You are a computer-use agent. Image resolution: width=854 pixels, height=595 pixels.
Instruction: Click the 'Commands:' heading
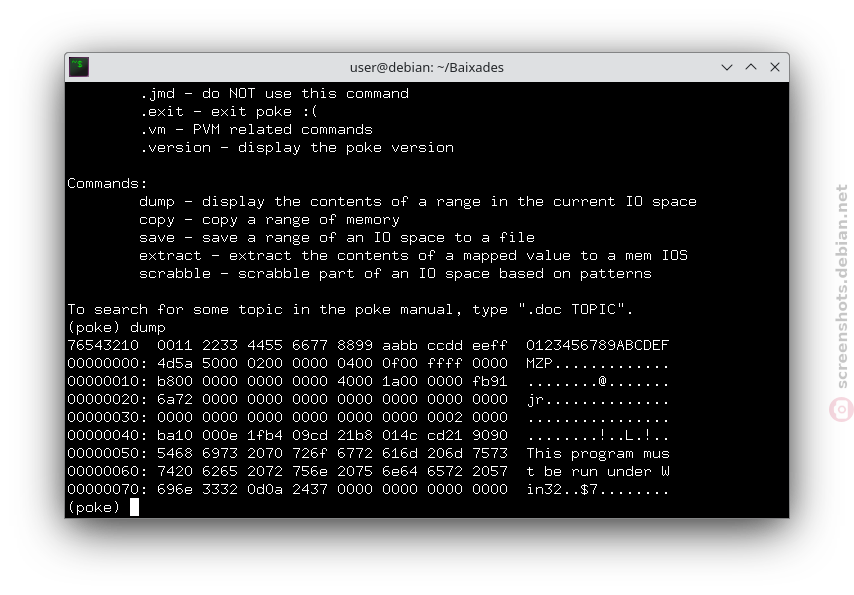(107, 184)
